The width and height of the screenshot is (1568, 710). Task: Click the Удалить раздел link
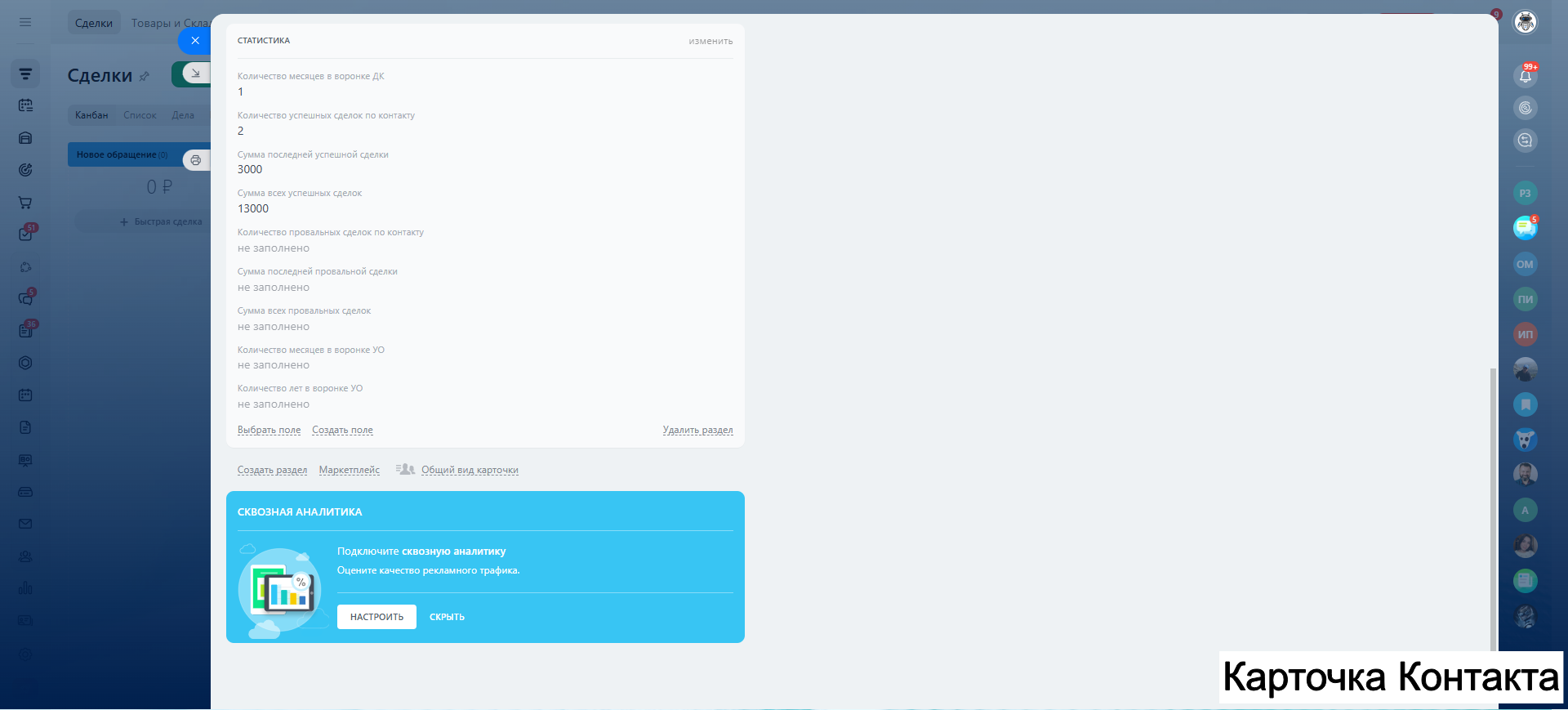(698, 430)
